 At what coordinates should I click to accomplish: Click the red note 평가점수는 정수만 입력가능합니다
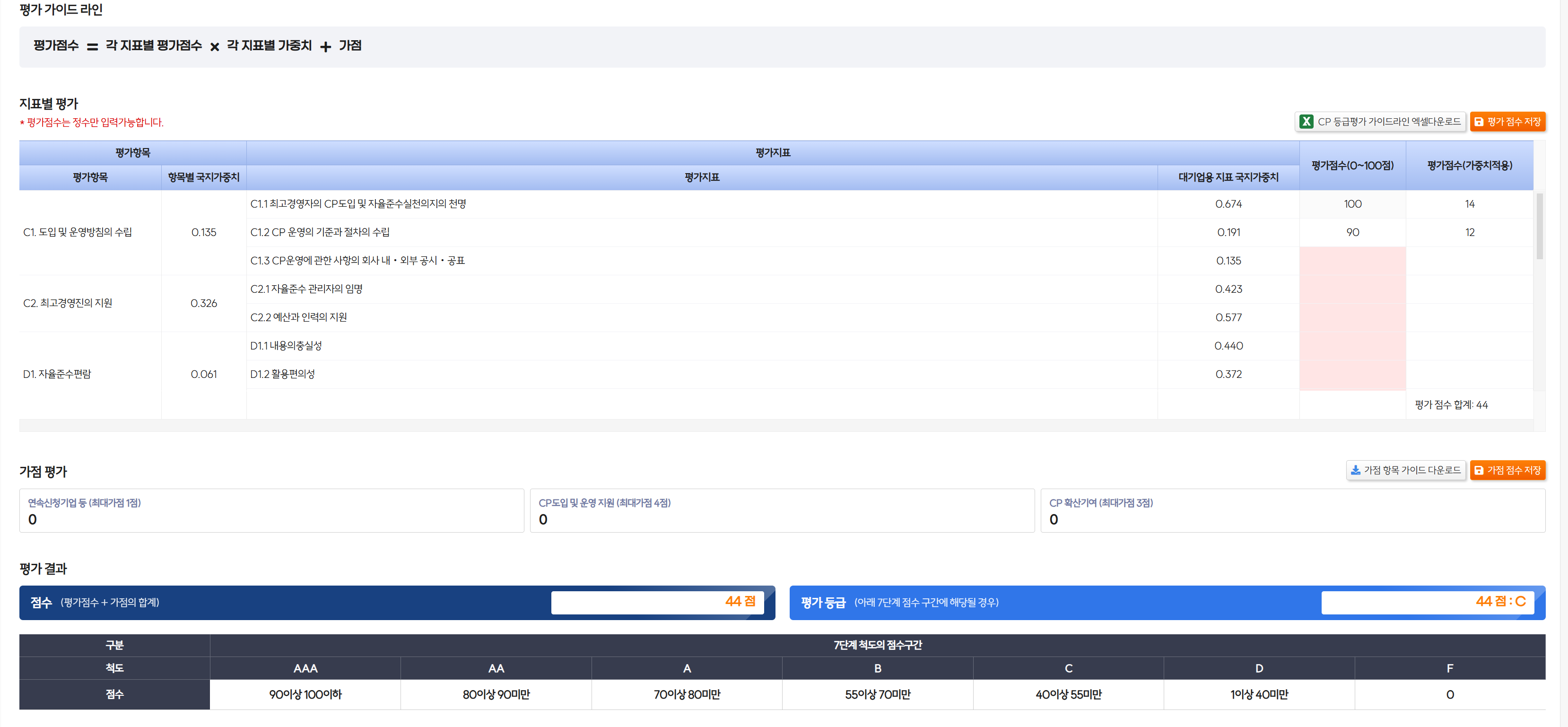(92, 123)
